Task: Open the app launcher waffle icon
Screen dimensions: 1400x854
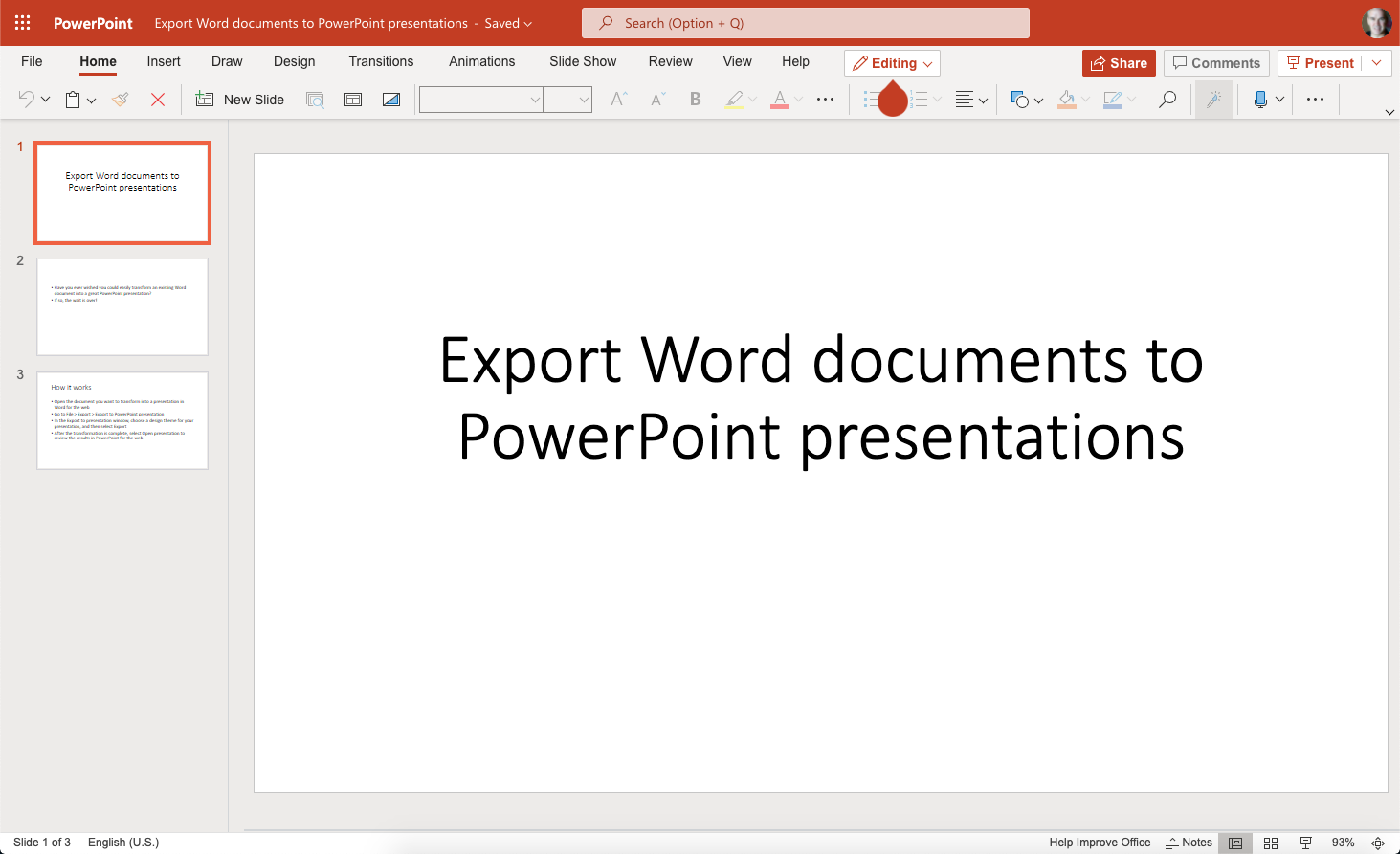Action: click(x=23, y=23)
